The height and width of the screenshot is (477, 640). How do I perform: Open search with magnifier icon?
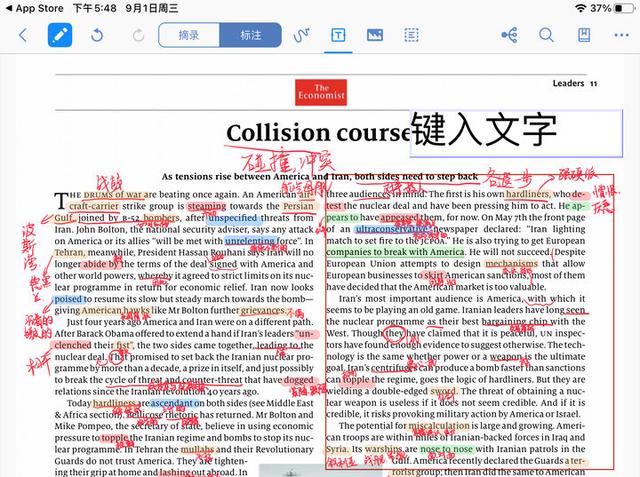546,35
